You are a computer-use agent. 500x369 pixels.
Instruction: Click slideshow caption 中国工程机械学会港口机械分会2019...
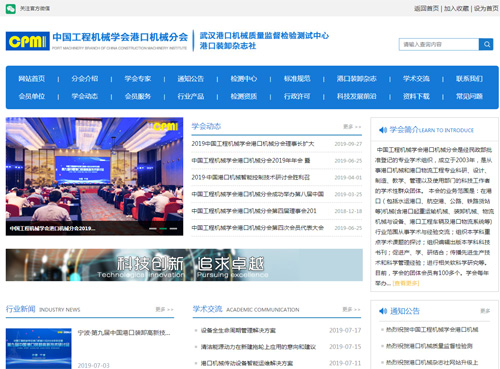coord(52,229)
